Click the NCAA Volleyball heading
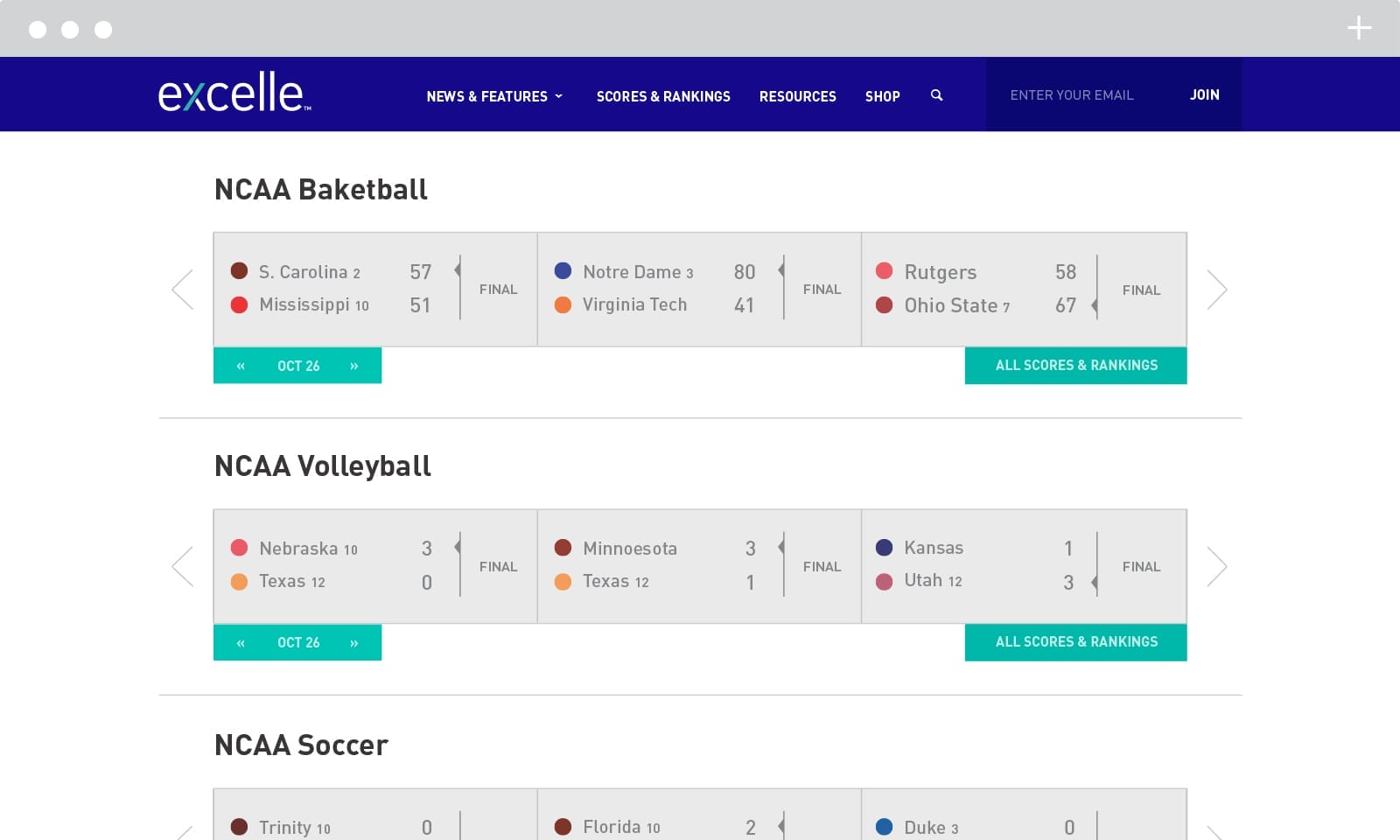The height and width of the screenshot is (840, 1400). click(x=322, y=466)
